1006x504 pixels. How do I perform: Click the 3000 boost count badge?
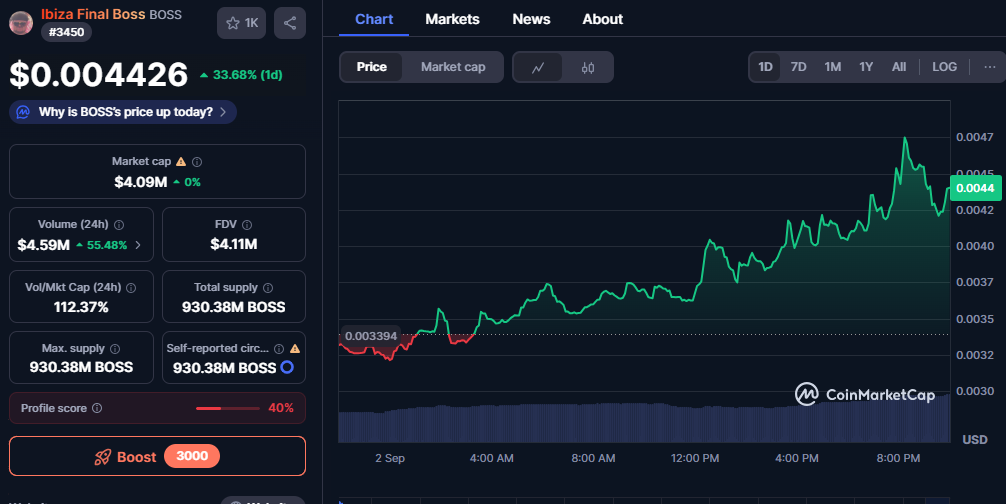tap(192, 456)
